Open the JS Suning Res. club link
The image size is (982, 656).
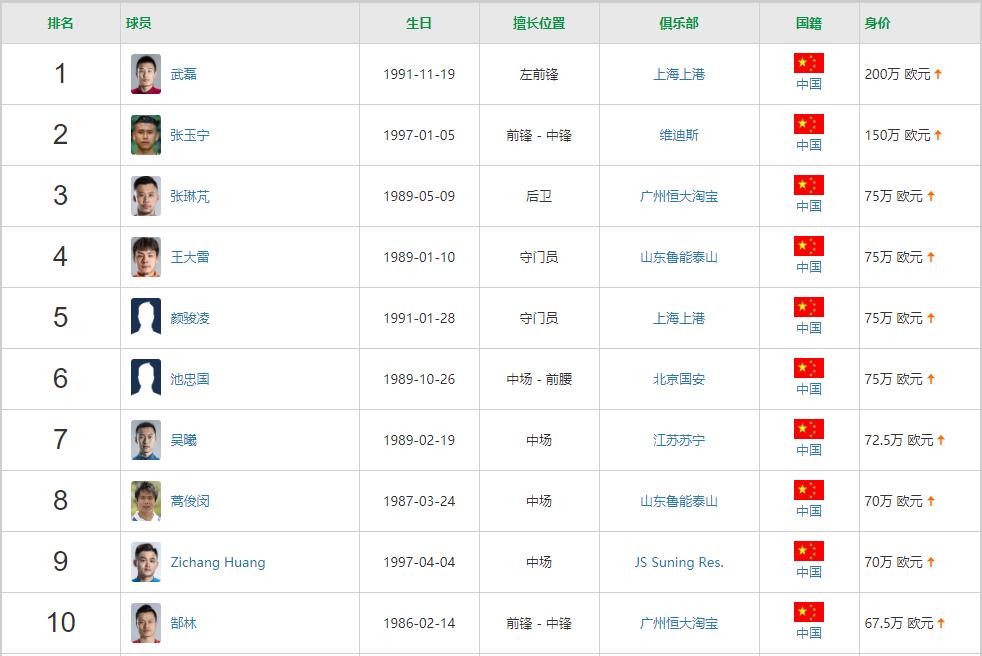pos(679,562)
